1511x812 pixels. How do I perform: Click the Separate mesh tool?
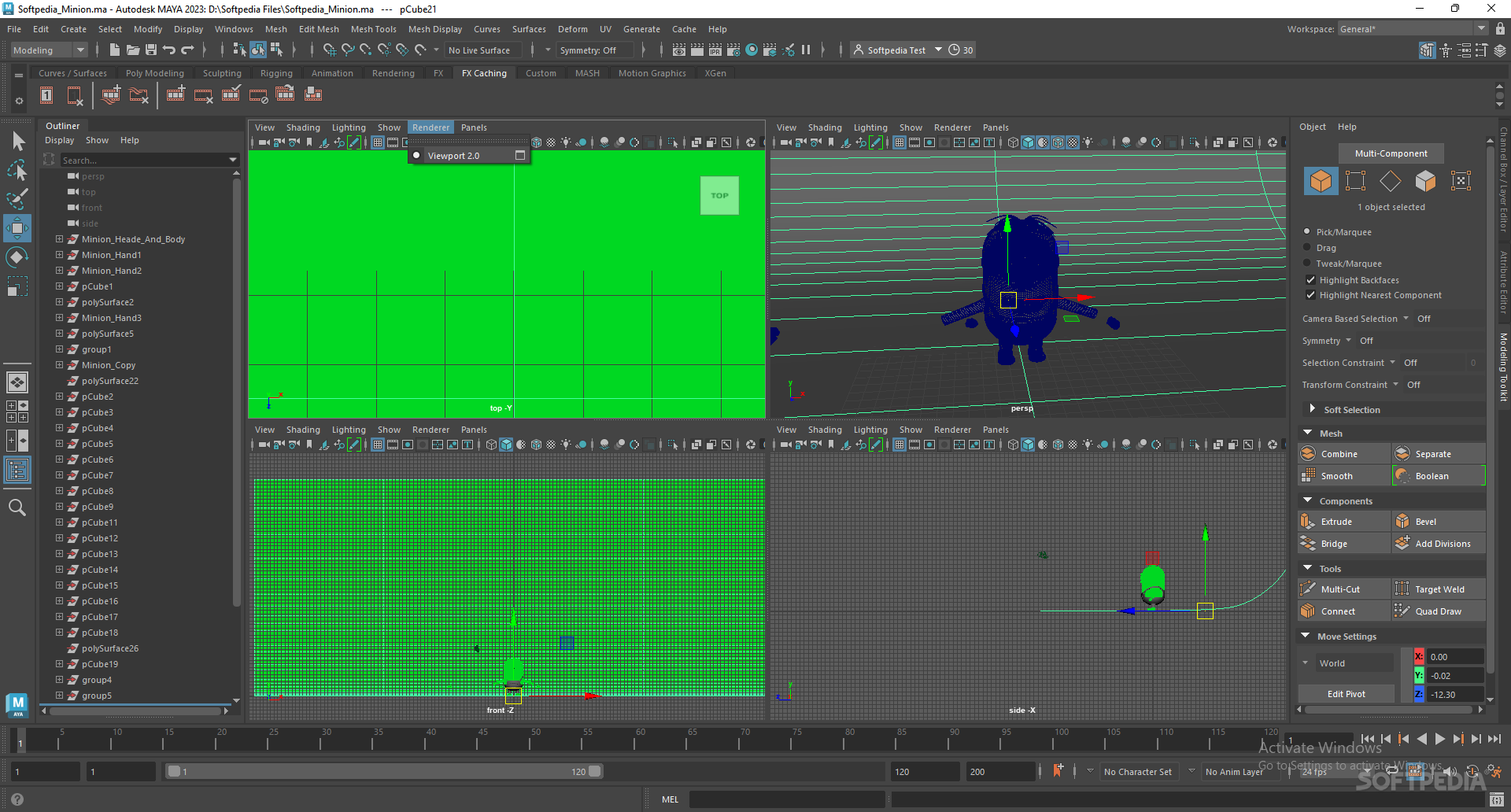[1439, 454]
